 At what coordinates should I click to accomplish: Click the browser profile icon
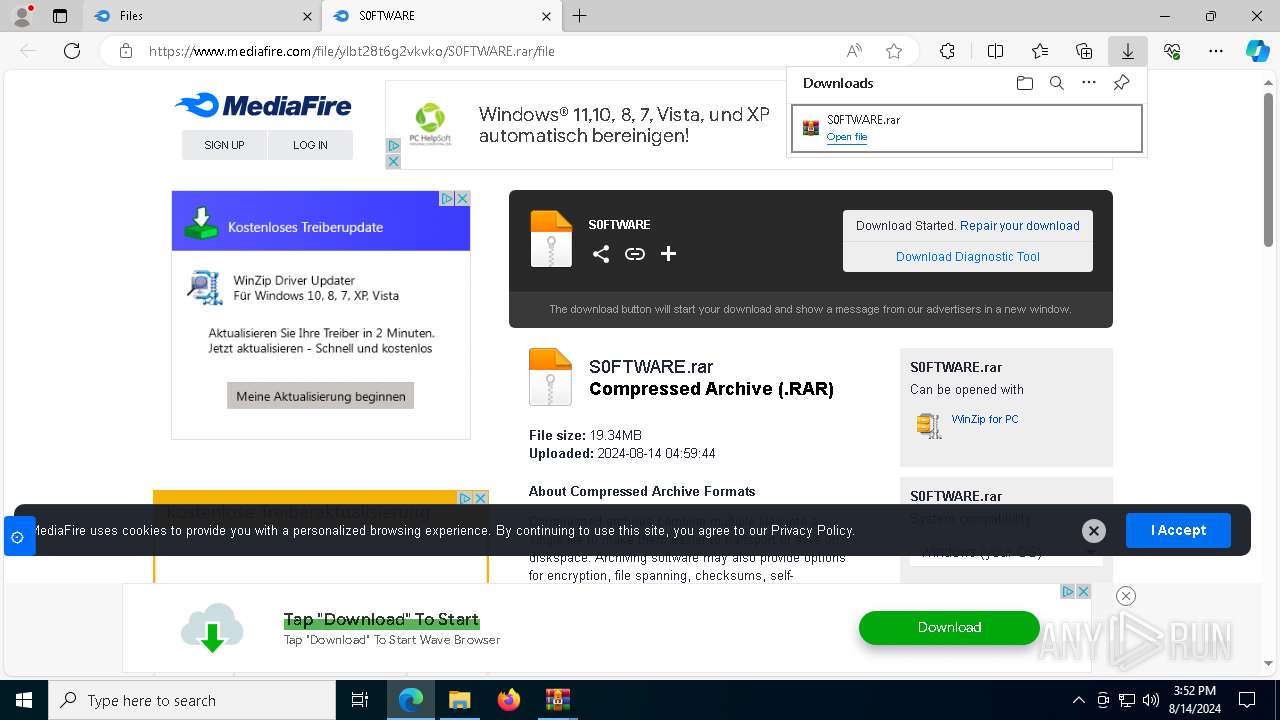(x=22, y=16)
